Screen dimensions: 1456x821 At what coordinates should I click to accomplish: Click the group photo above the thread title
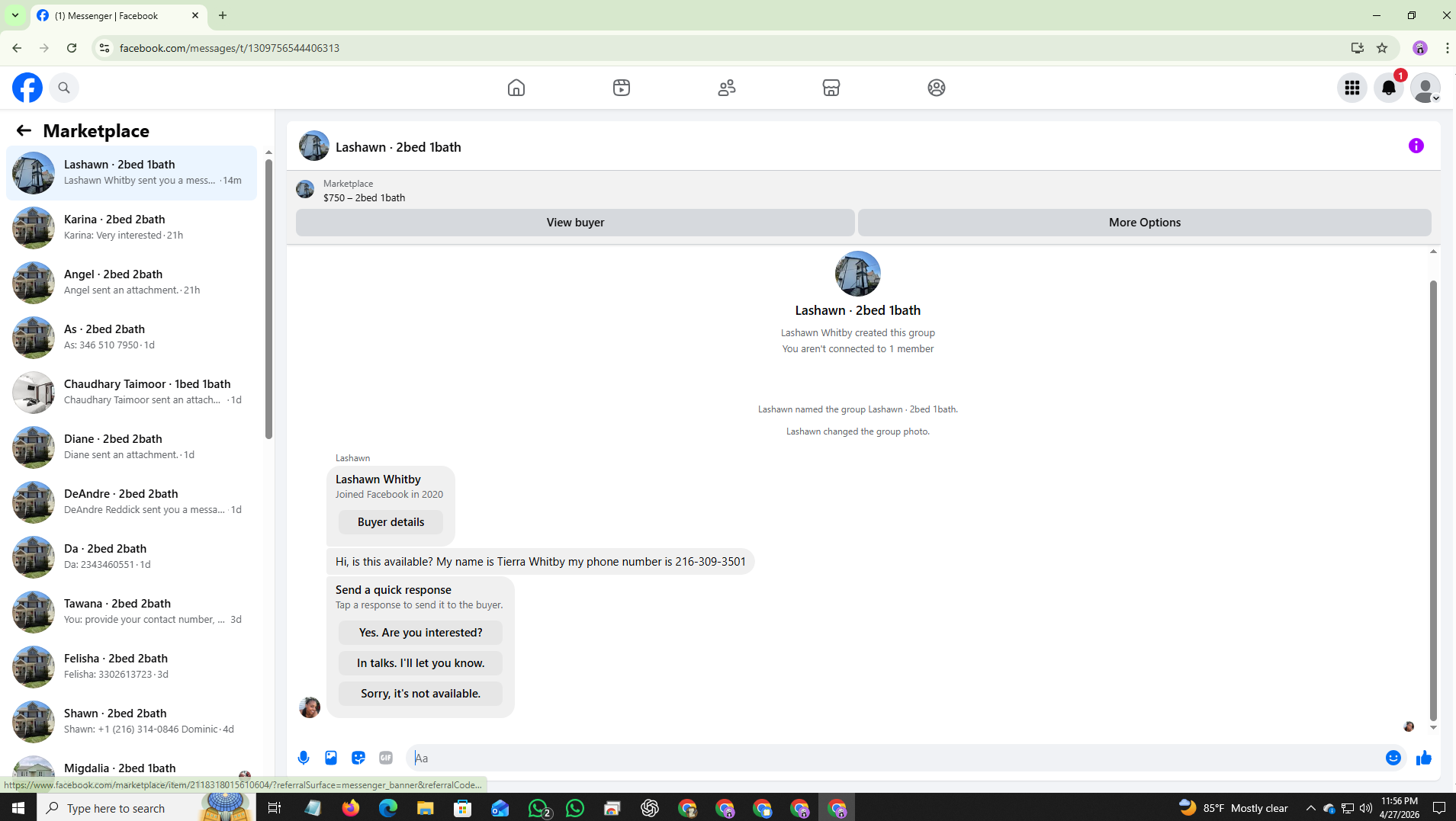[857, 274]
